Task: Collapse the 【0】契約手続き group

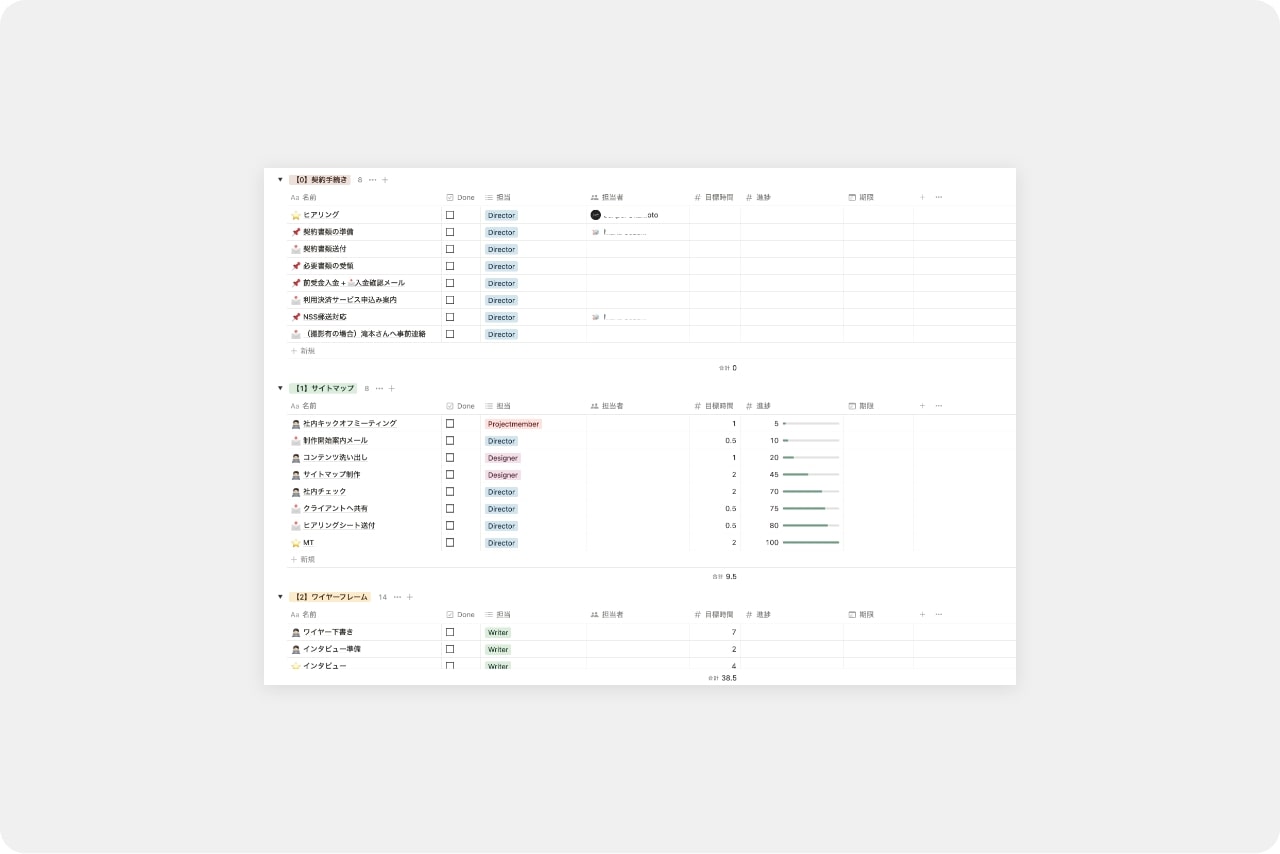Action: (280, 180)
